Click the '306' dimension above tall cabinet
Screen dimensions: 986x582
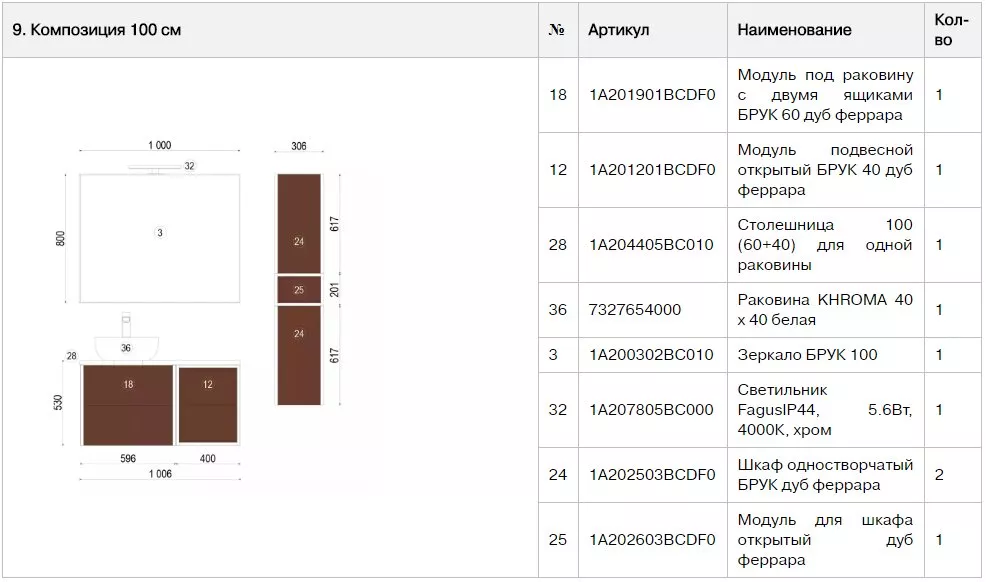299,146
